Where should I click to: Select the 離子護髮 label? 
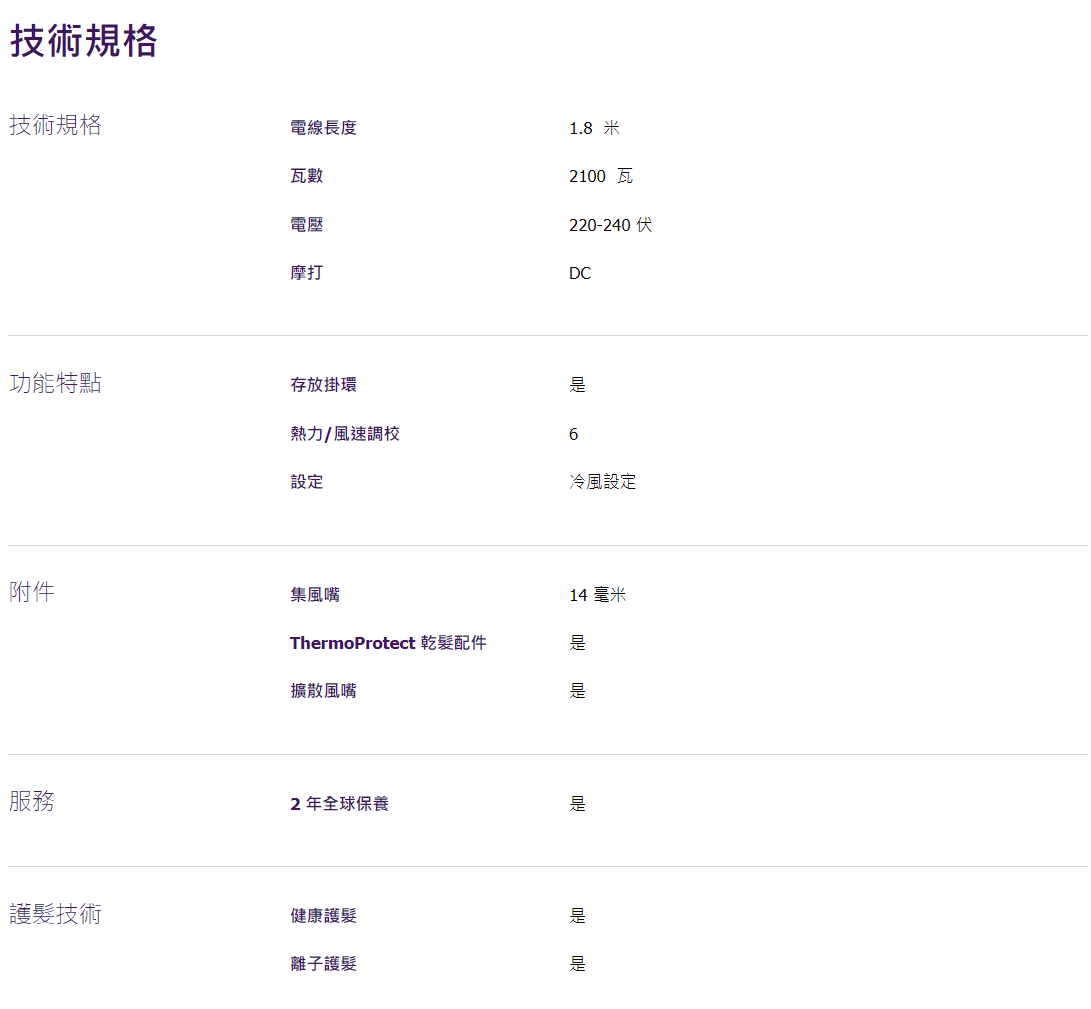pyautogui.click(x=323, y=964)
